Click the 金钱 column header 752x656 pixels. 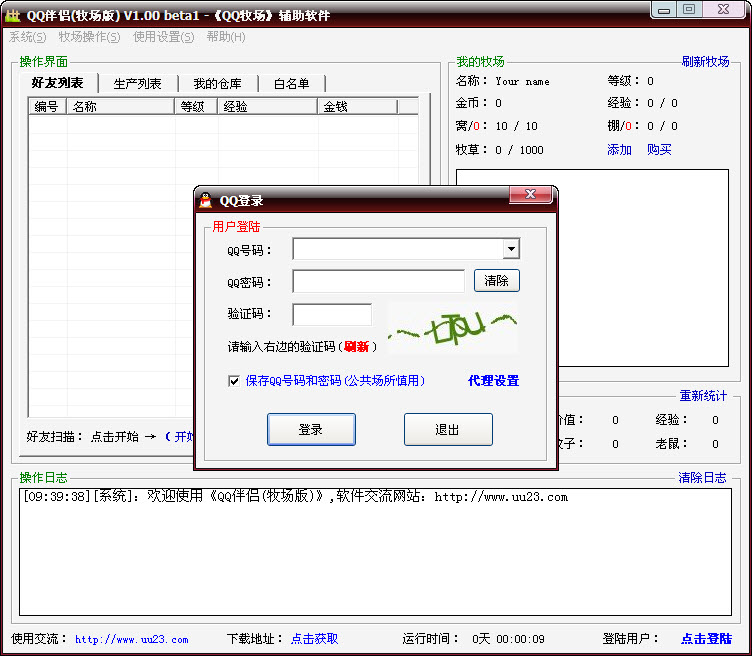(x=358, y=106)
